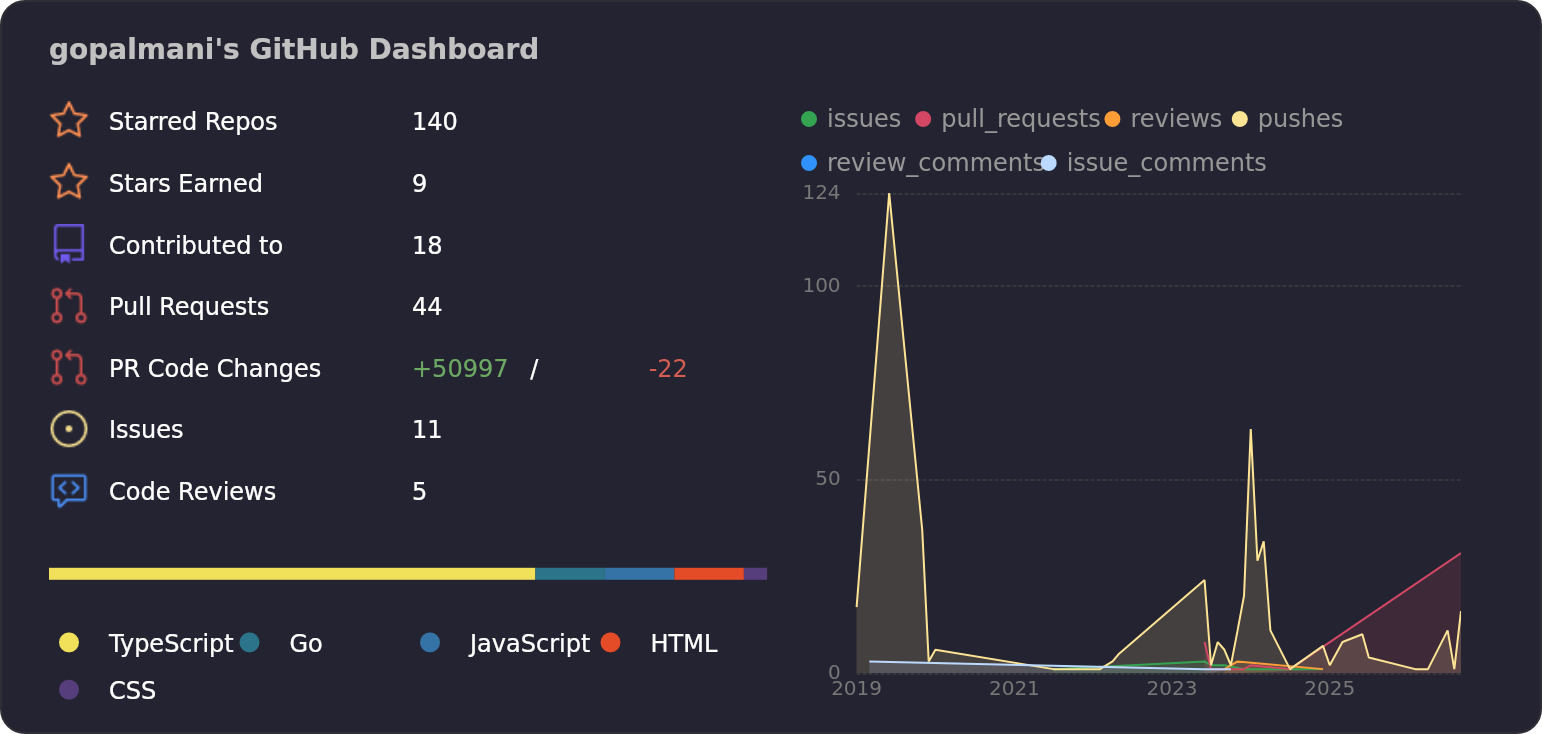Click the 2025 label on the chart axis
This screenshot has height=734, width=1542.
1329,688
